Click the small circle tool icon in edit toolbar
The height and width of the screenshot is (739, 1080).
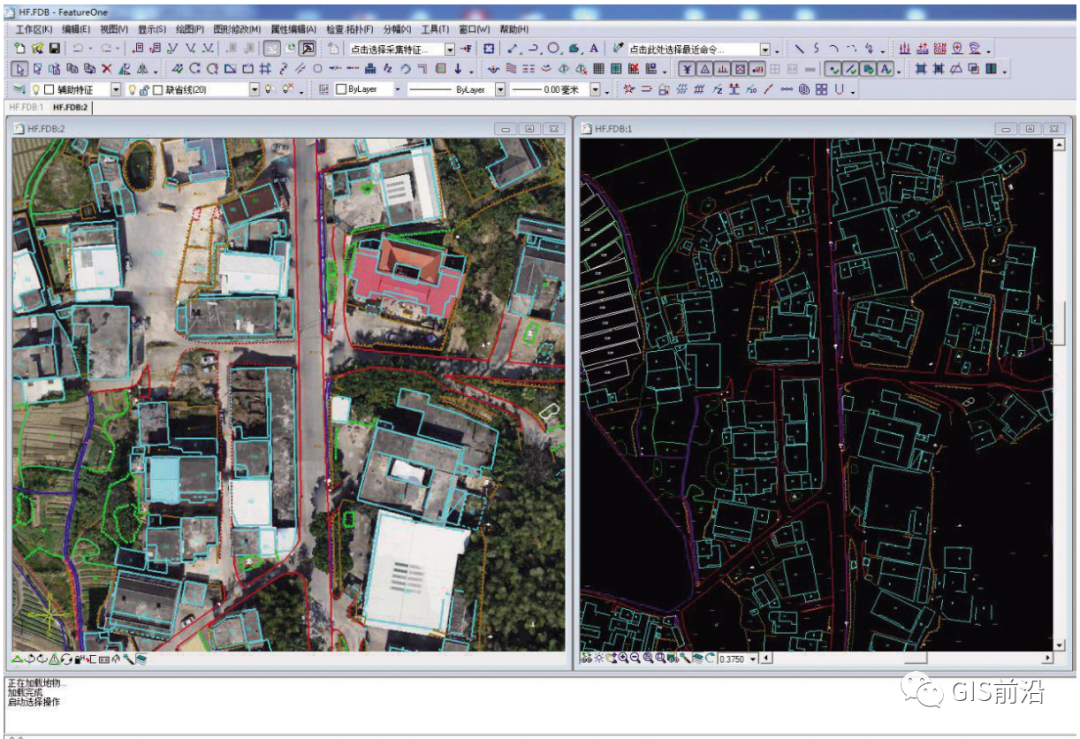click(x=318, y=69)
